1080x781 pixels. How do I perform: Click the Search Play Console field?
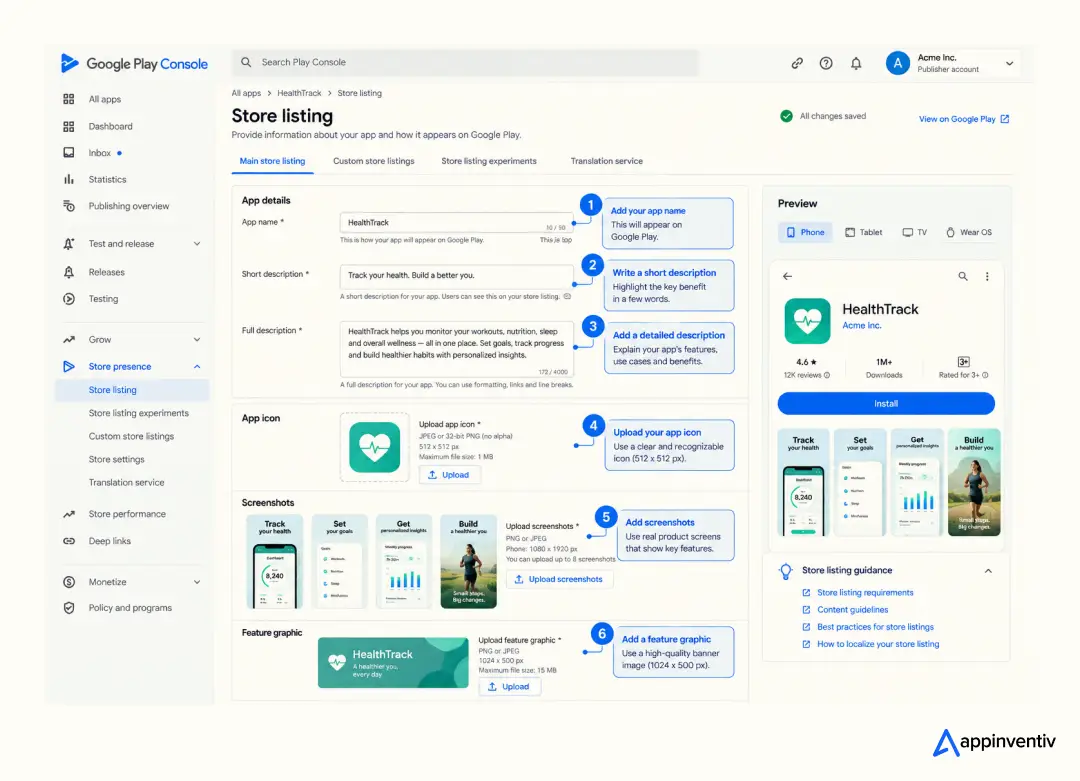click(465, 62)
